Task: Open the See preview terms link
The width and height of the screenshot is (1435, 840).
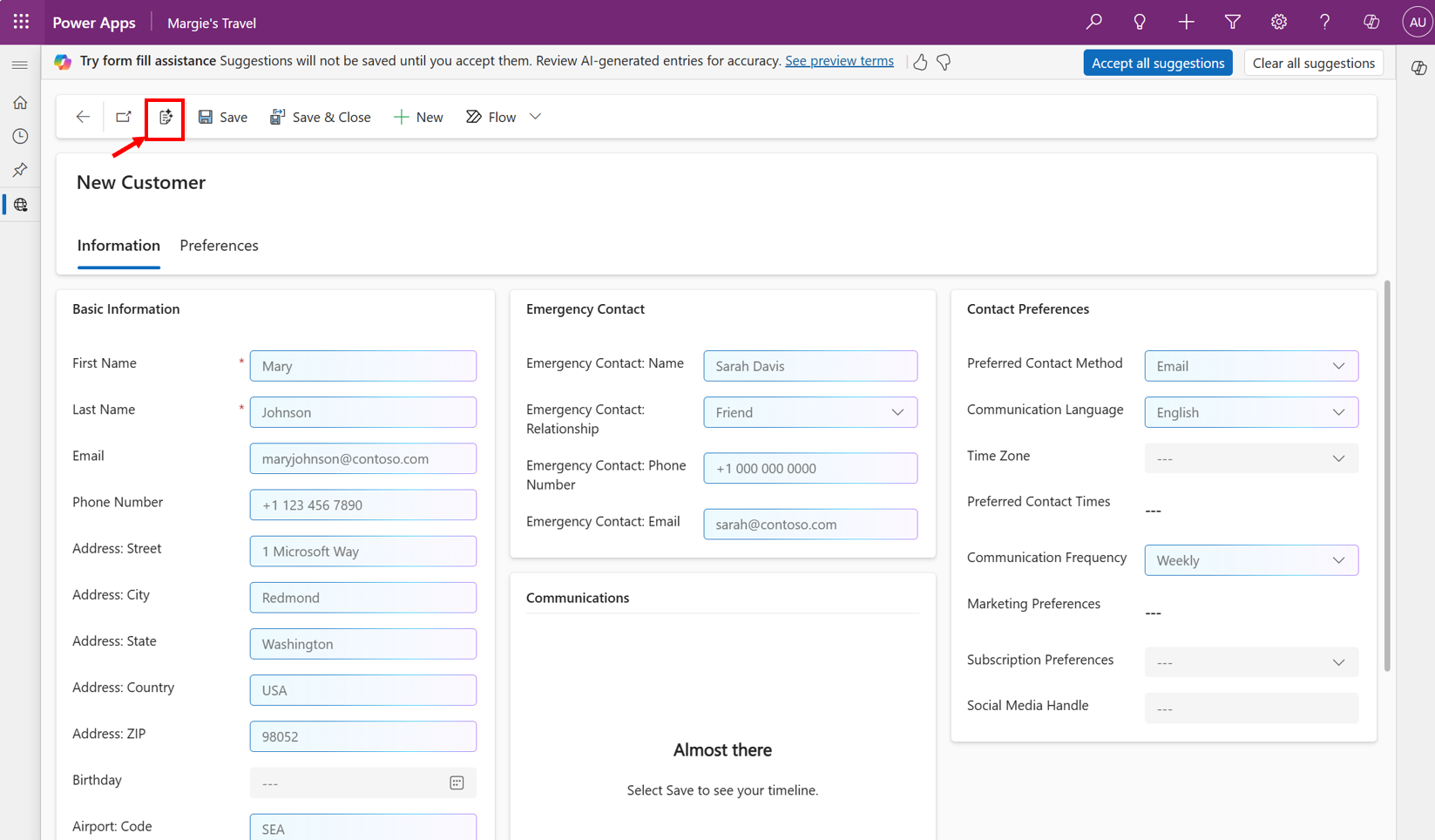Action: [838, 61]
